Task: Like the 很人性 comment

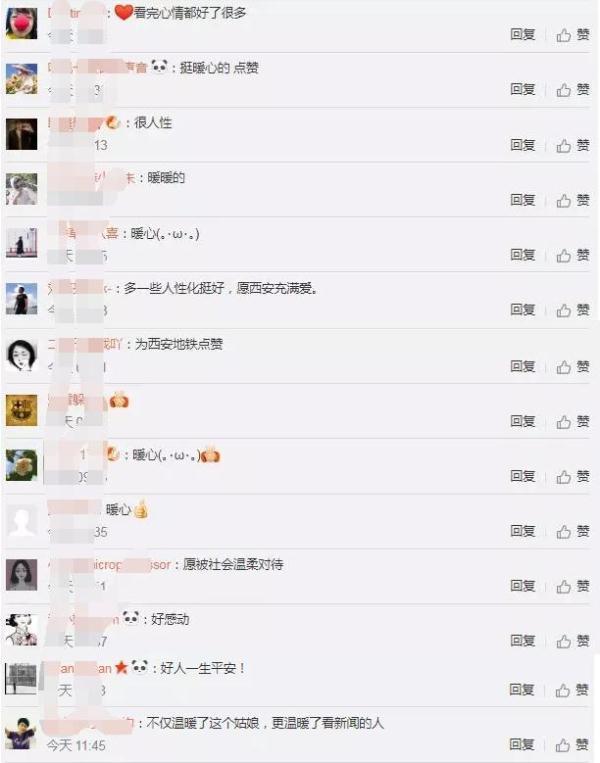Action: pyautogui.click(x=573, y=145)
